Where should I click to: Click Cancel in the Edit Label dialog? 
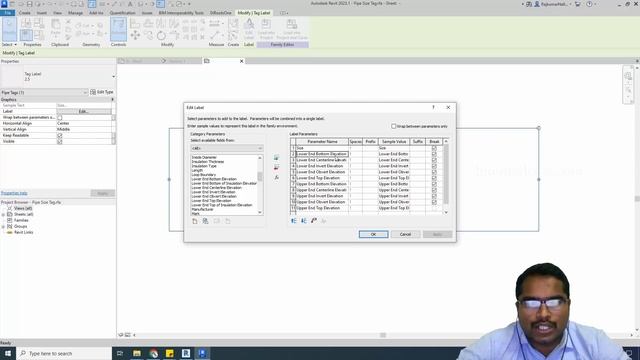pyautogui.click(x=405, y=234)
